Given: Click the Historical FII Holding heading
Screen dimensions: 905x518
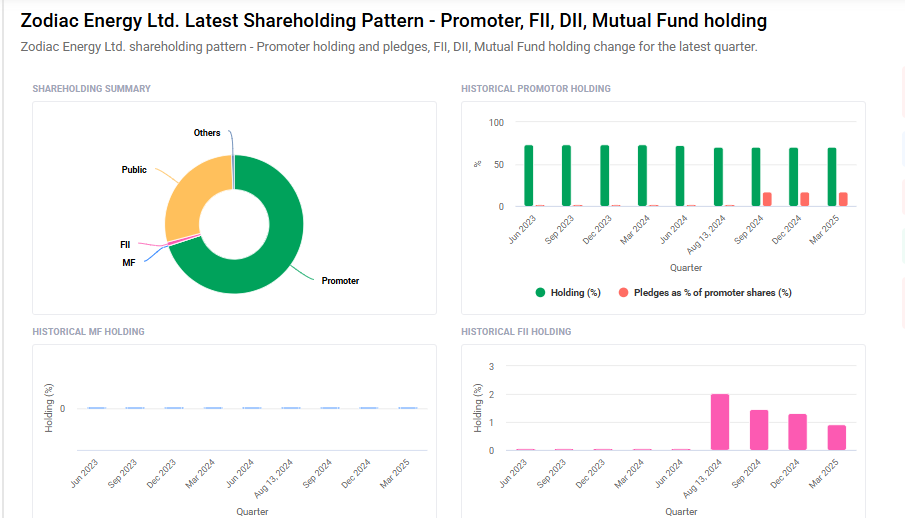Looking at the screenshot, I should point(516,331).
